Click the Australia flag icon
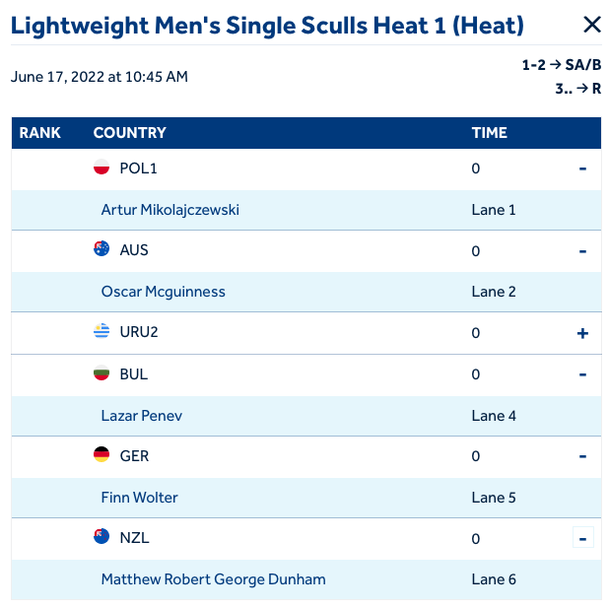 [x=101, y=250]
